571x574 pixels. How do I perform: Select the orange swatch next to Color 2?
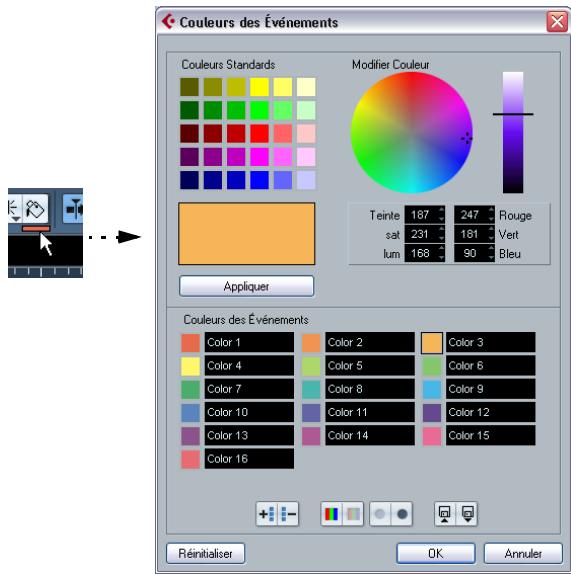click(311, 343)
